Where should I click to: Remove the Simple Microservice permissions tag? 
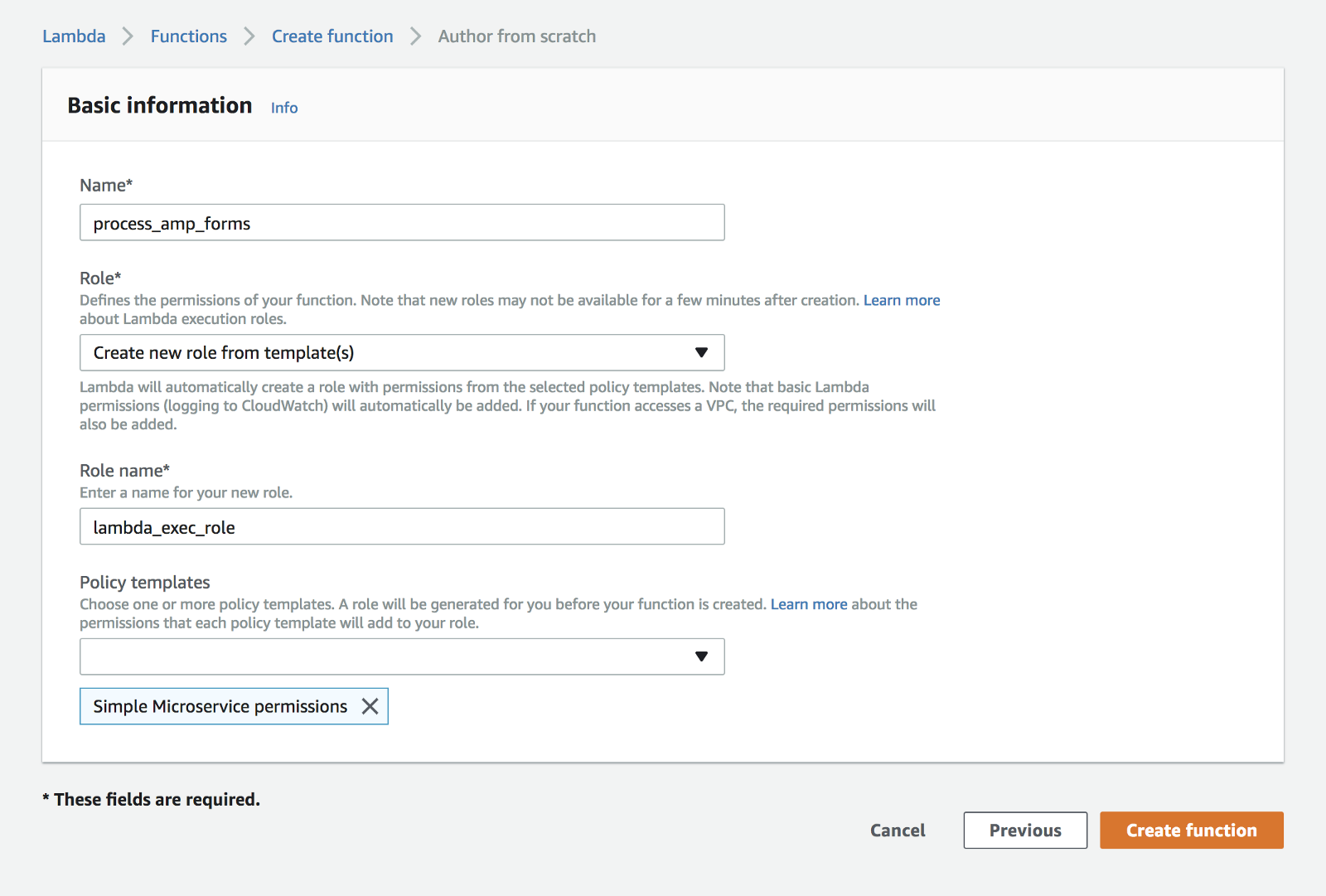(370, 706)
